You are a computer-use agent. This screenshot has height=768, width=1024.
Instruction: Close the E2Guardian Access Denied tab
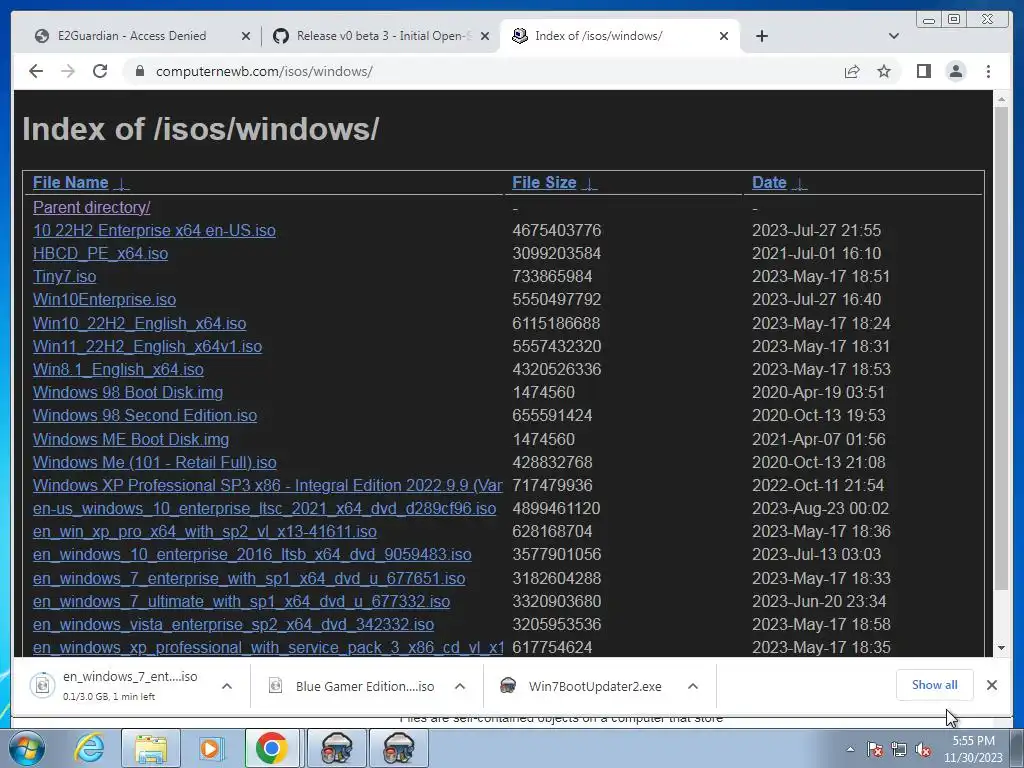(x=246, y=36)
